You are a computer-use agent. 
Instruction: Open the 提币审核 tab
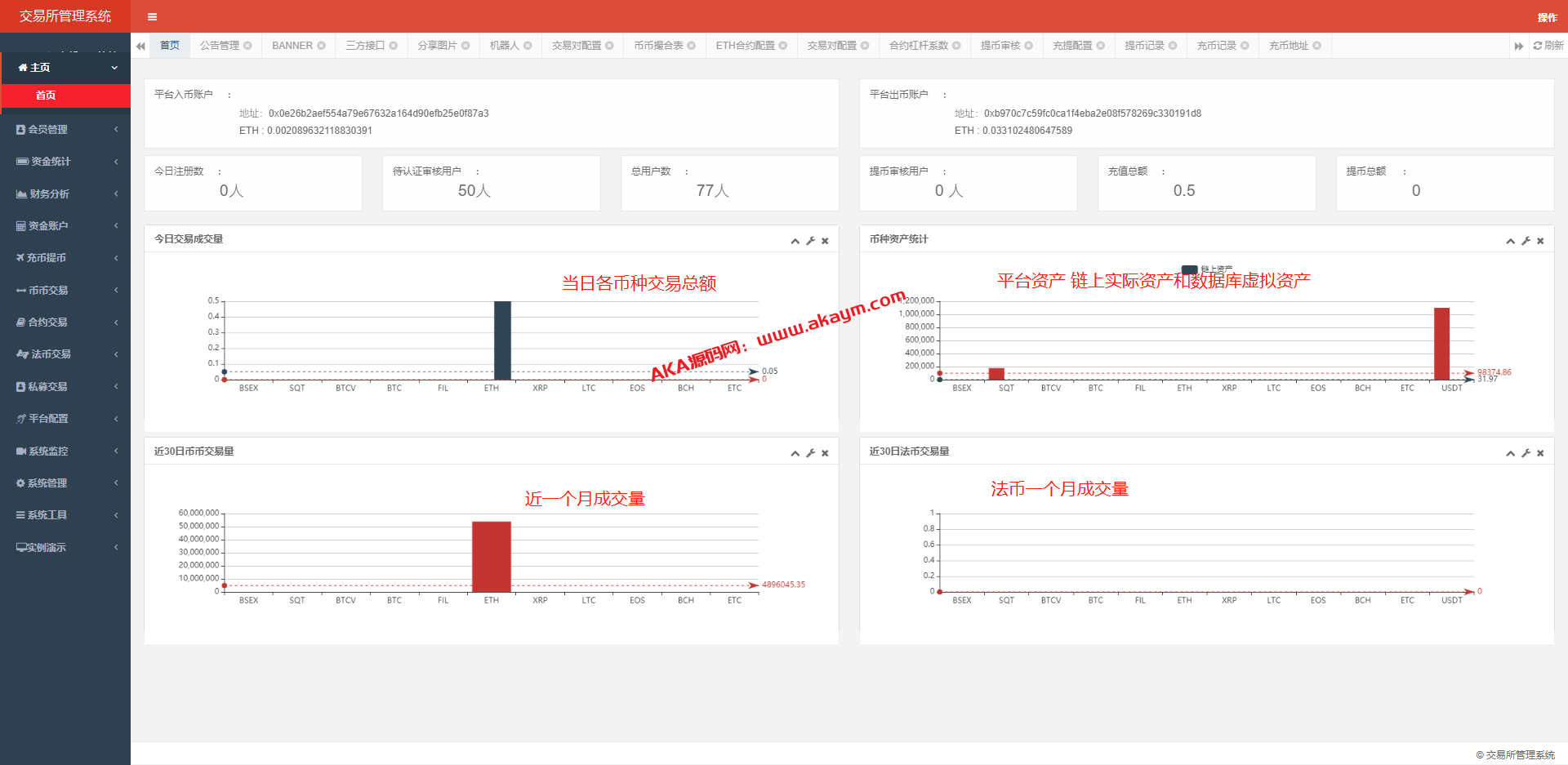coord(1000,46)
